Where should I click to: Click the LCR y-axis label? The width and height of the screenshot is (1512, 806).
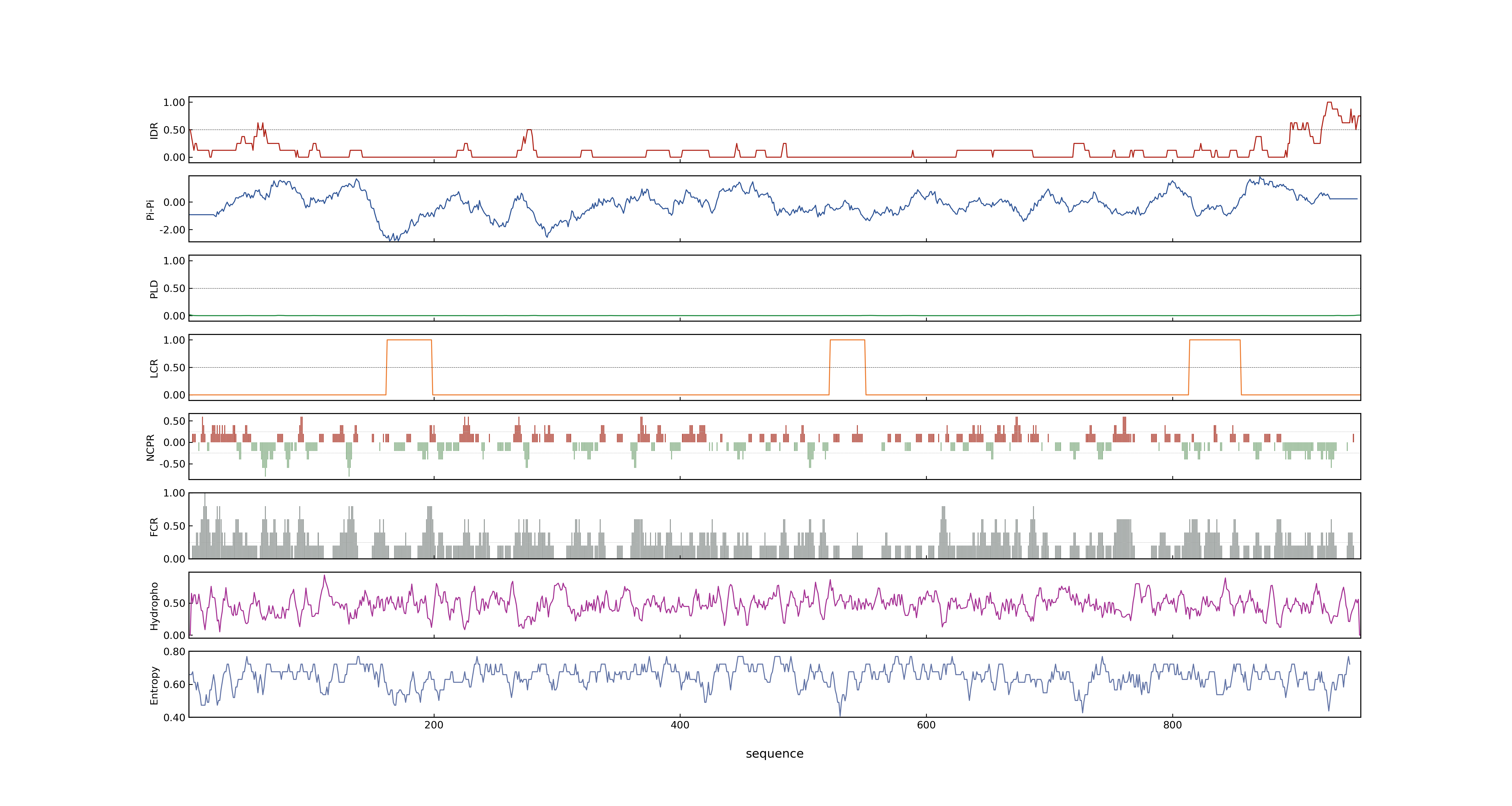point(154,368)
